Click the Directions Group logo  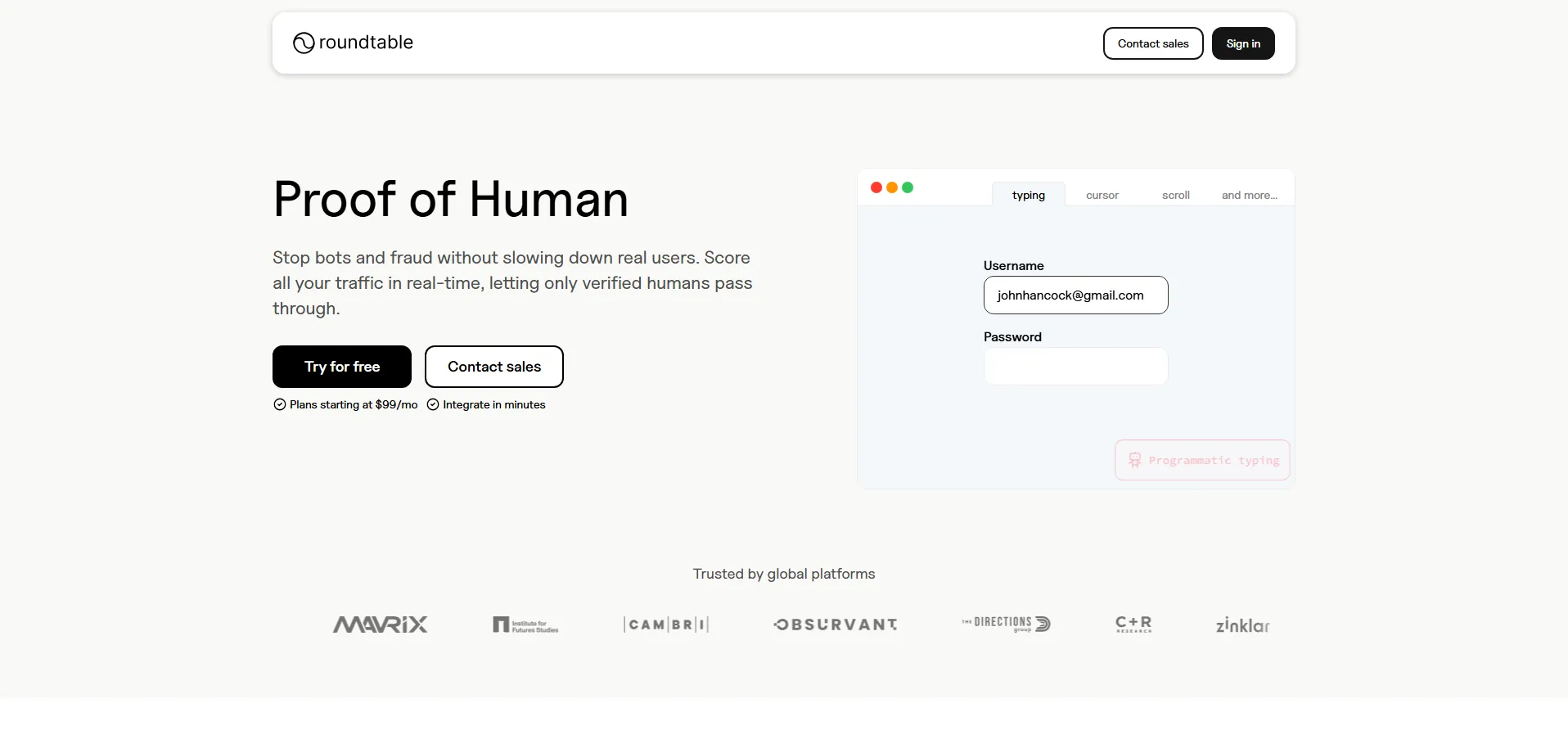1006,624
